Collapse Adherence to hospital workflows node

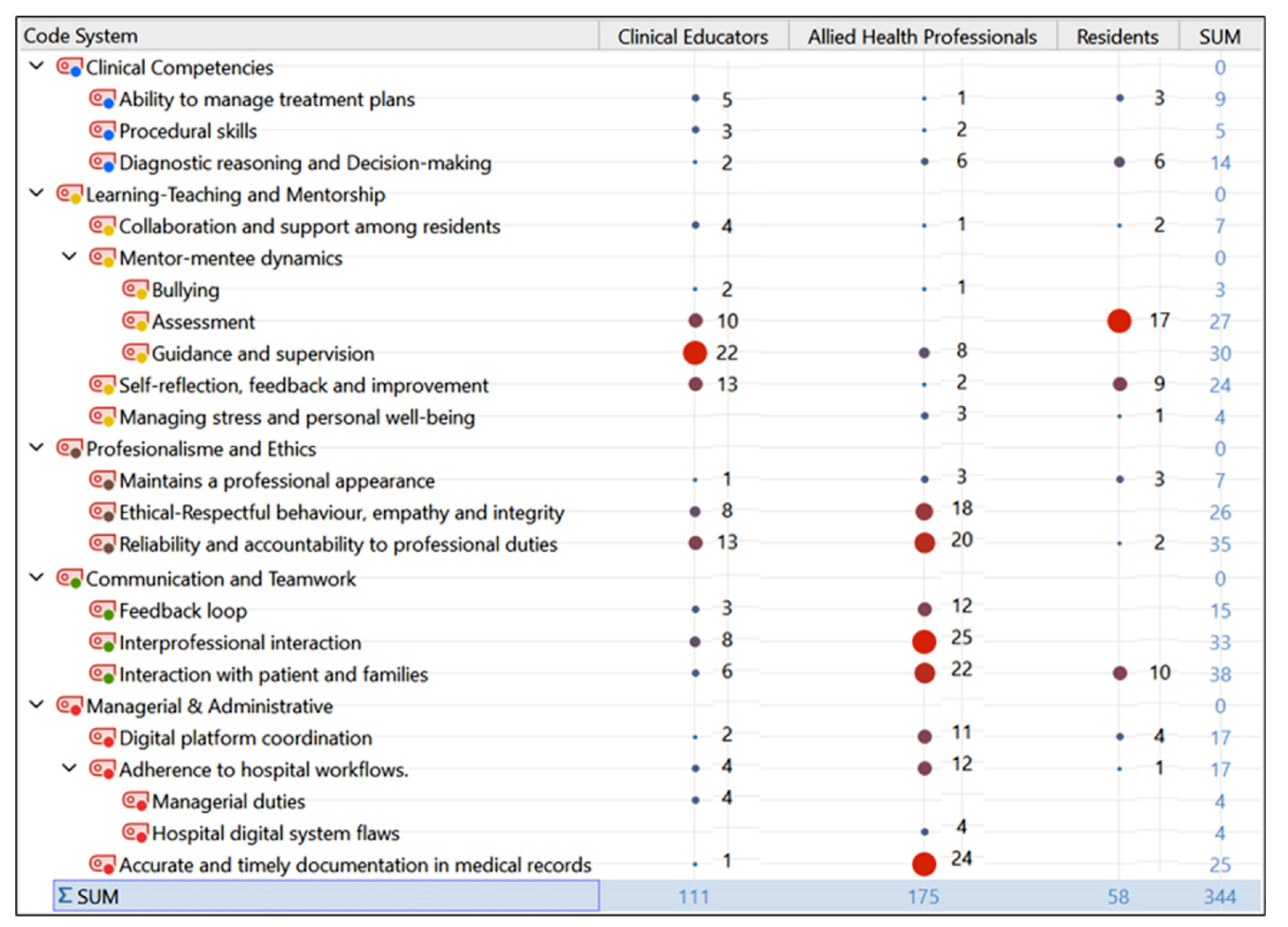[69, 769]
